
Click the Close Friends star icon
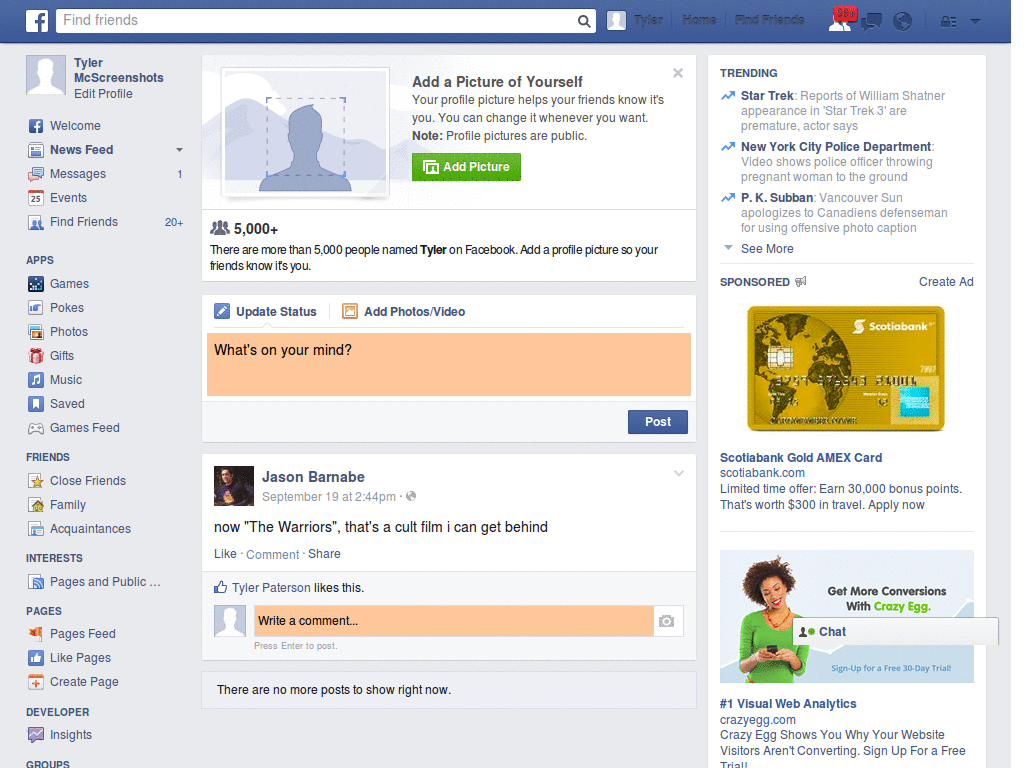click(x=36, y=481)
